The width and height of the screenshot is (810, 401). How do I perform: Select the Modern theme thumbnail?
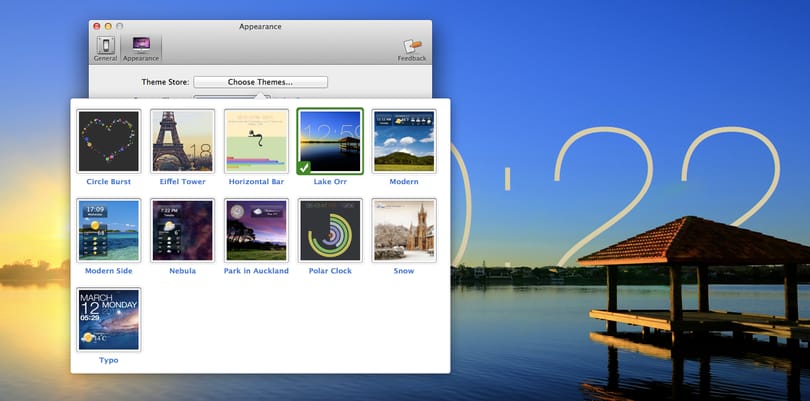[x=404, y=141]
